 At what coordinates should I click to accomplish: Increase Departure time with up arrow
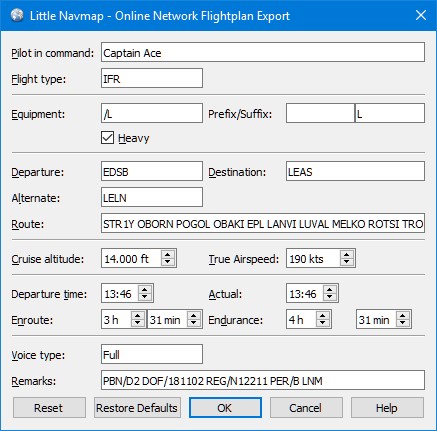[145, 289]
